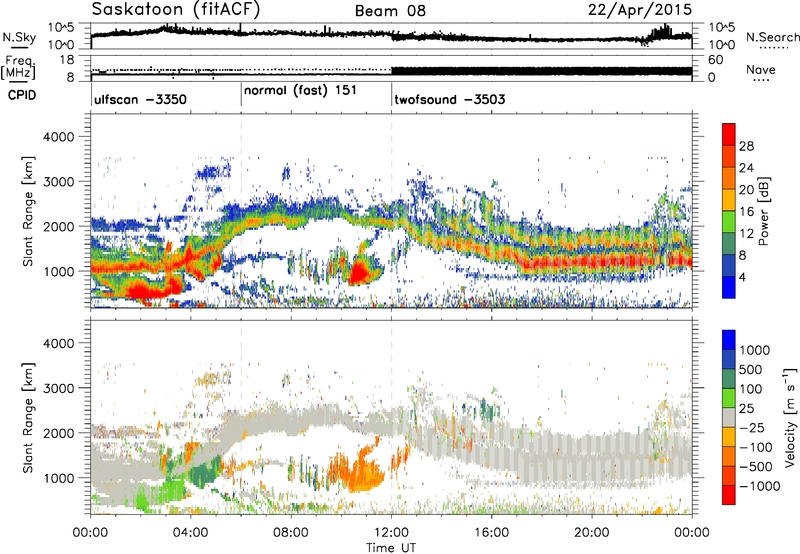Click the '28' tick on the power colorbar

(746, 146)
